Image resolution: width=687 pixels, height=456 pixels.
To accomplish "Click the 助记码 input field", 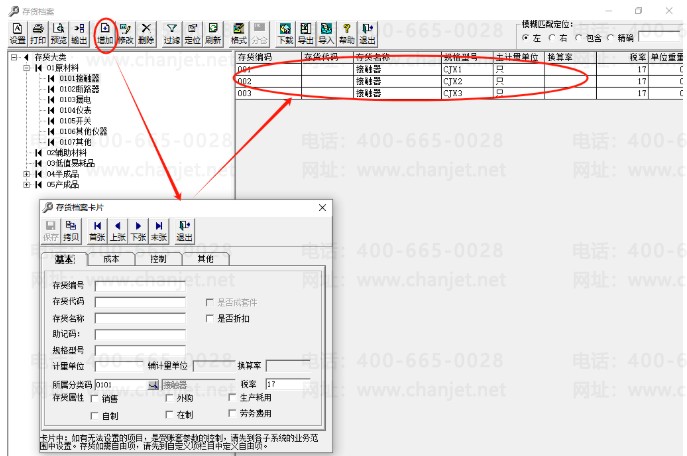I will [x=140, y=335].
